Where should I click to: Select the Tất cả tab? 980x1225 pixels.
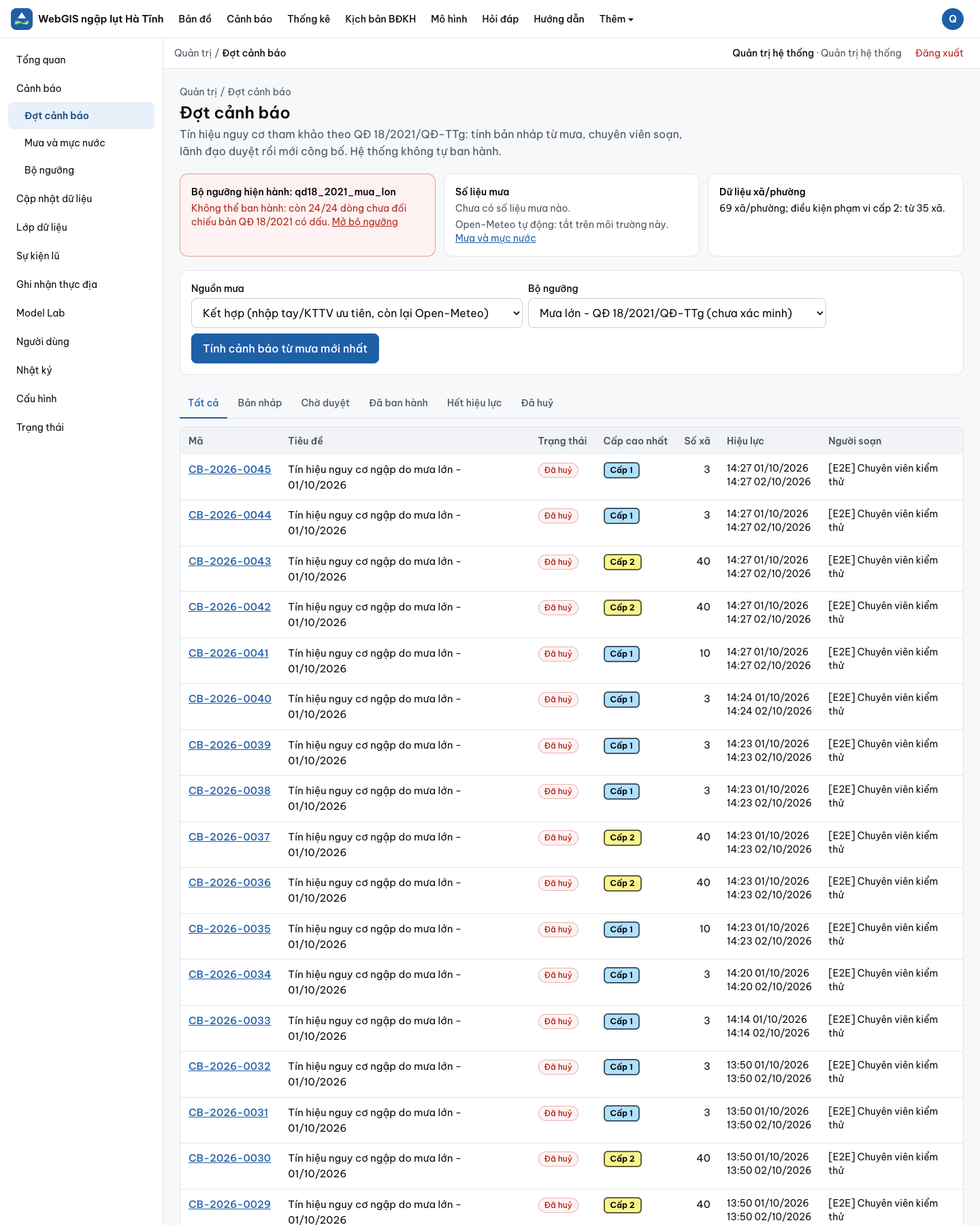pyautogui.click(x=203, y=403)
